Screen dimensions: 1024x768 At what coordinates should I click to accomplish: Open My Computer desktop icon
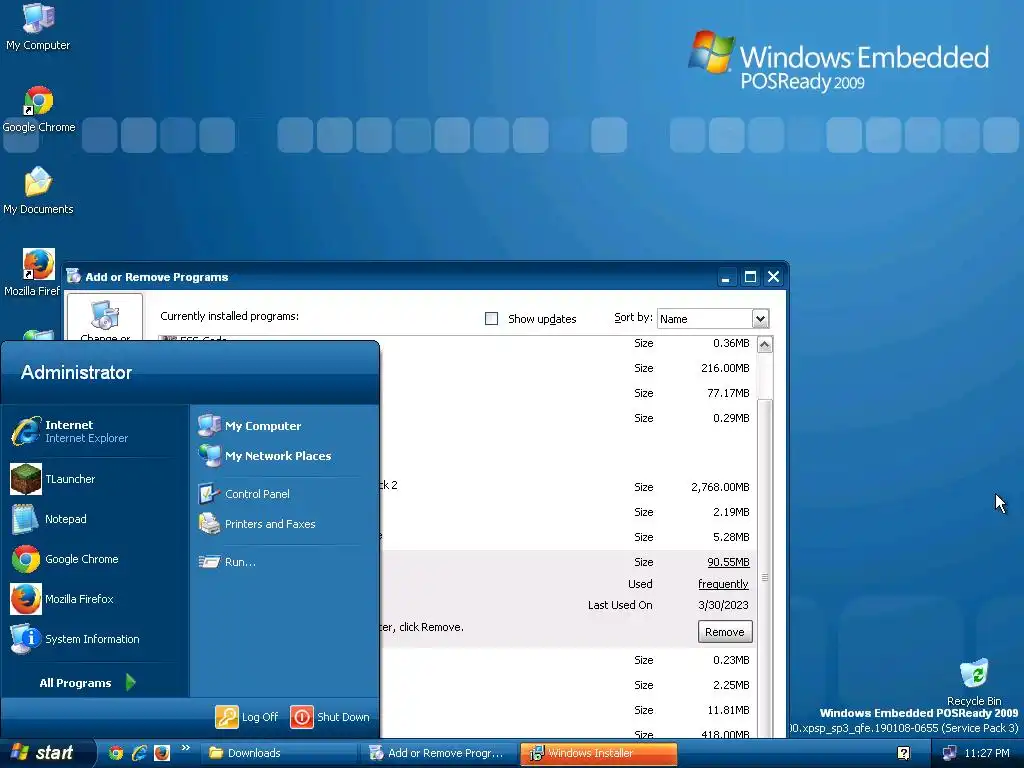click(38, 27)
